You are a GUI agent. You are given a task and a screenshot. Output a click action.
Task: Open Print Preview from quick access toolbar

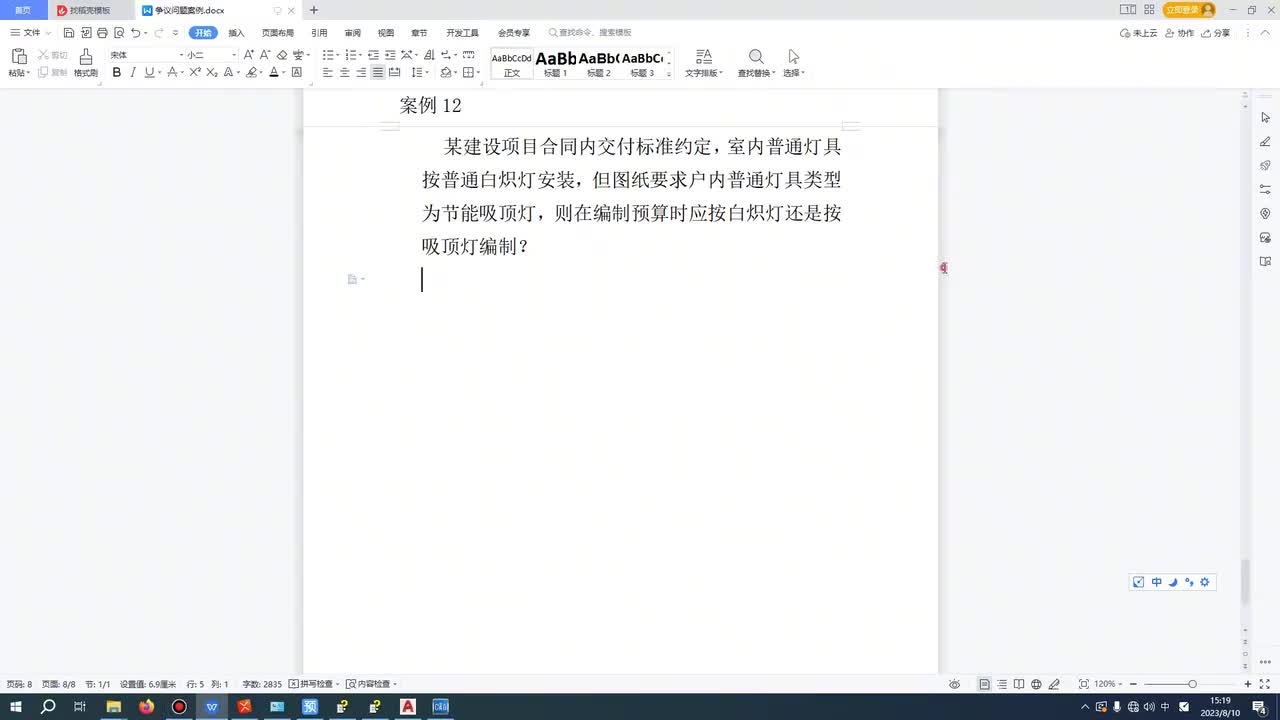tap(118, 33)
